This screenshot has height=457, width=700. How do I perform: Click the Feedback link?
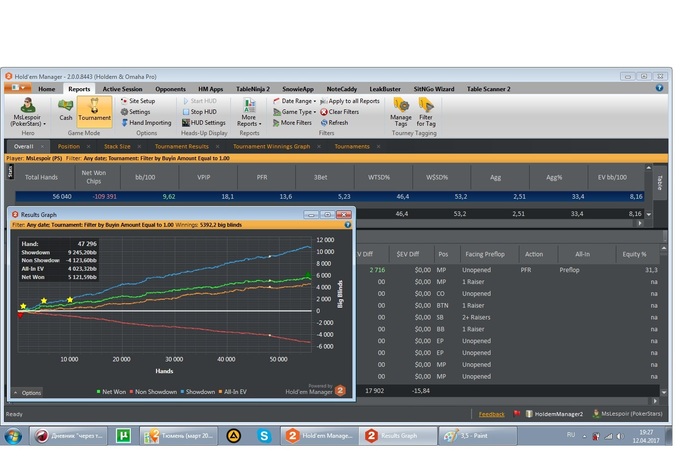492,414
